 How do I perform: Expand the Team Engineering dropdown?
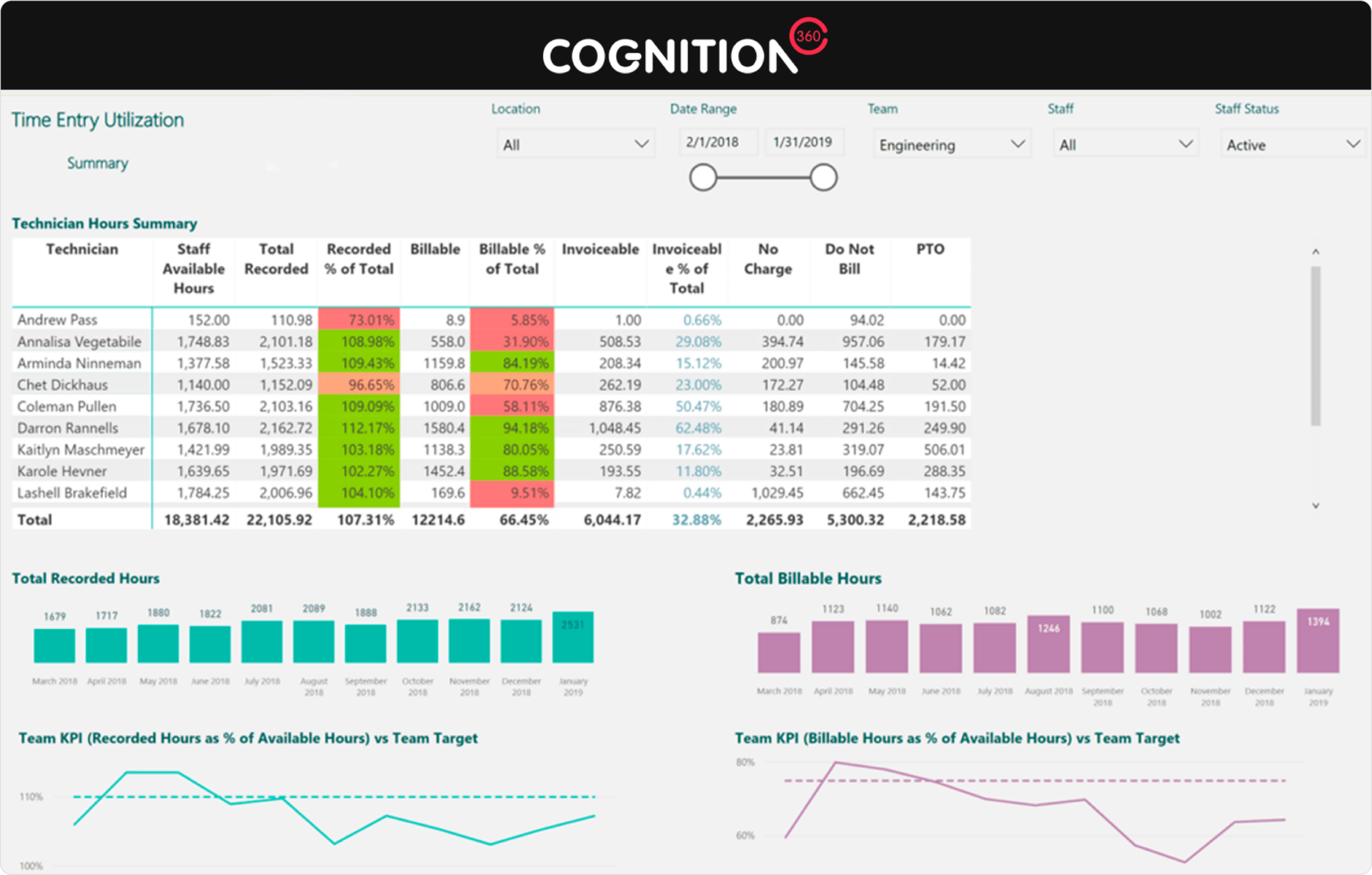(x=951, y=144)
